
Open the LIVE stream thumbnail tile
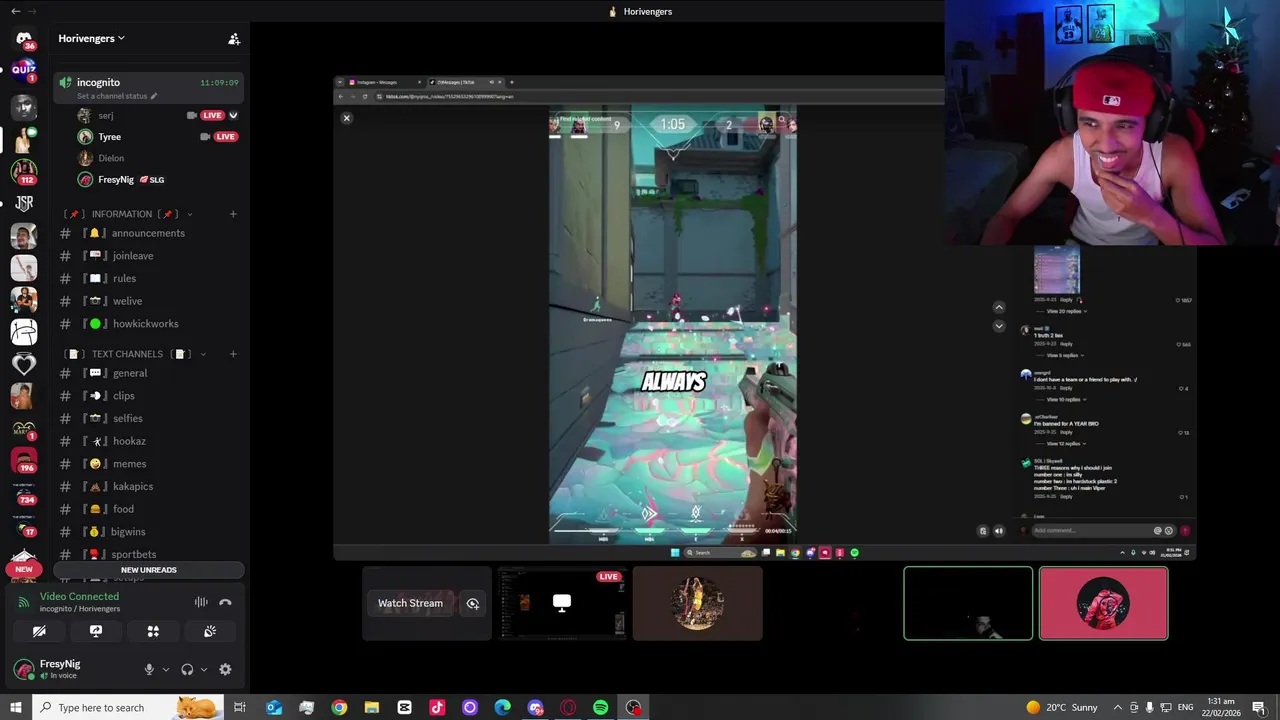tap(562, 603)
